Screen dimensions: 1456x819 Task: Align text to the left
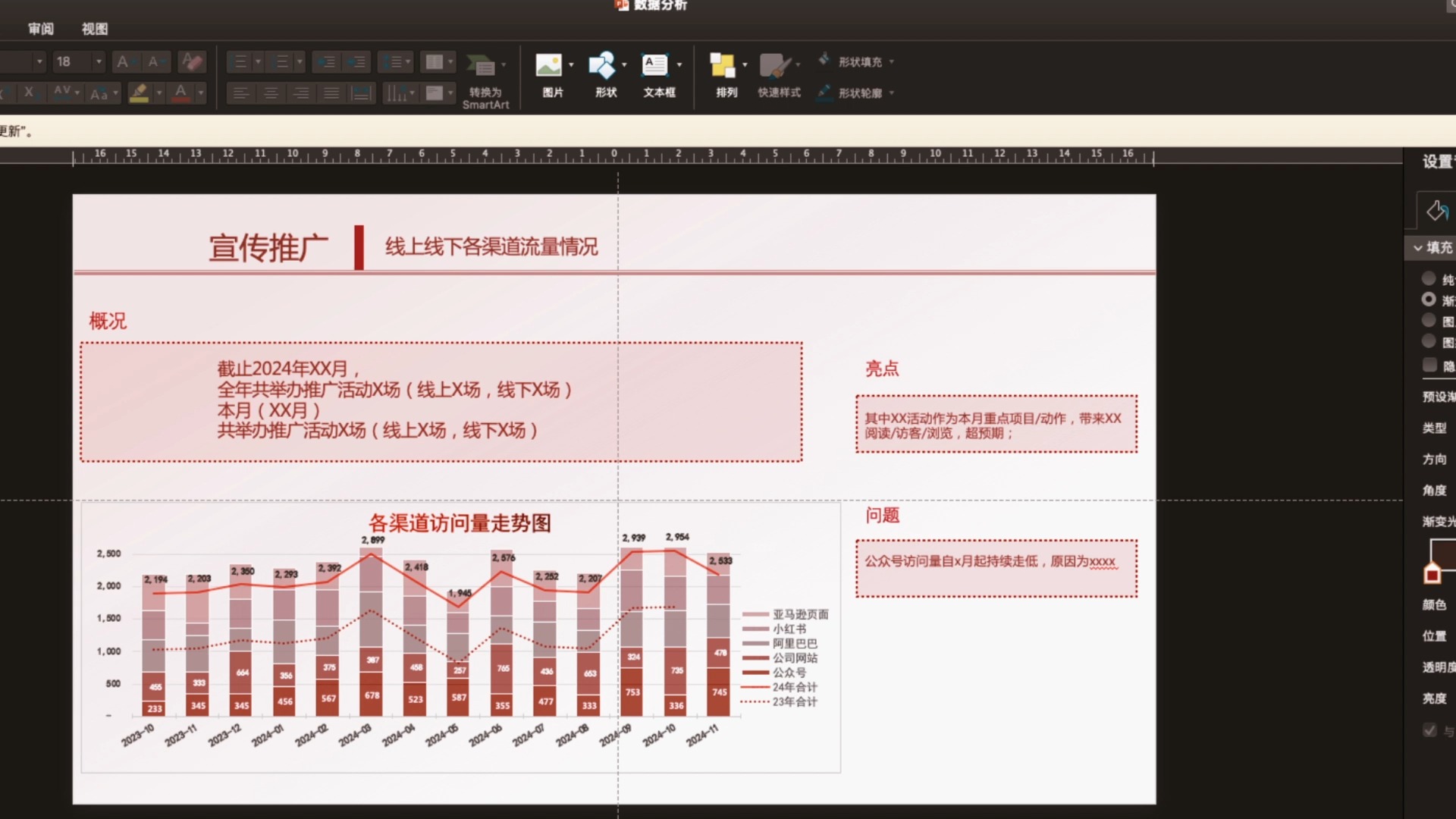[x=240, y=93]
